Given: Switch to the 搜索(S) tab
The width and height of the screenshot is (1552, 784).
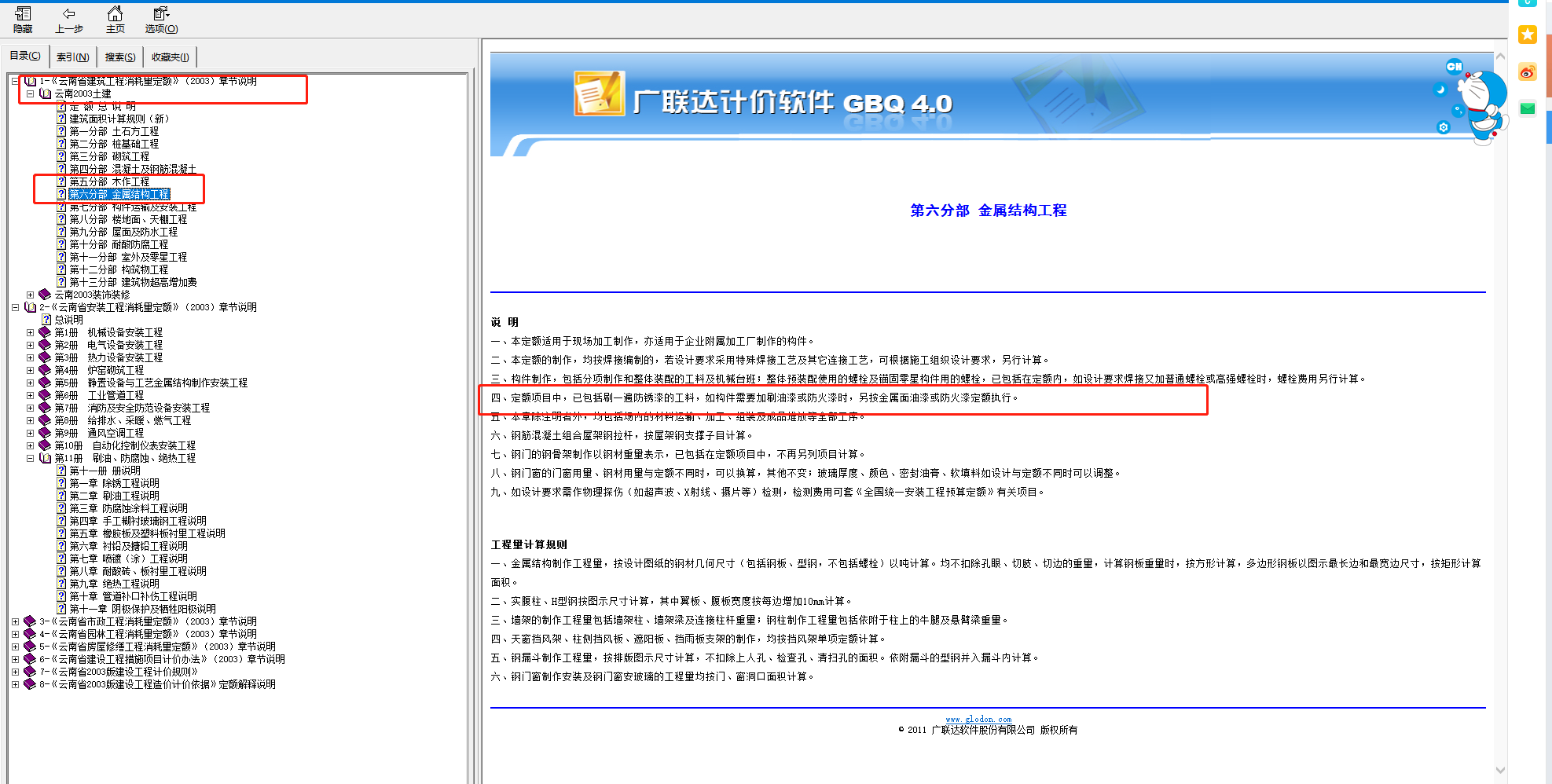Looking at the screenshot, I should coord(120,57).
